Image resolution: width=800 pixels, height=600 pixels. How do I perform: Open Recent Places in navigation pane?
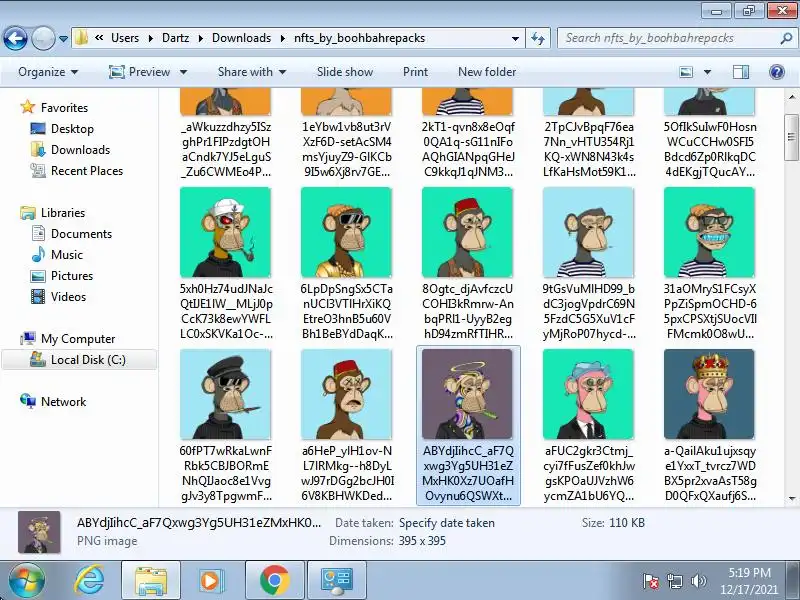click(87, 170)
